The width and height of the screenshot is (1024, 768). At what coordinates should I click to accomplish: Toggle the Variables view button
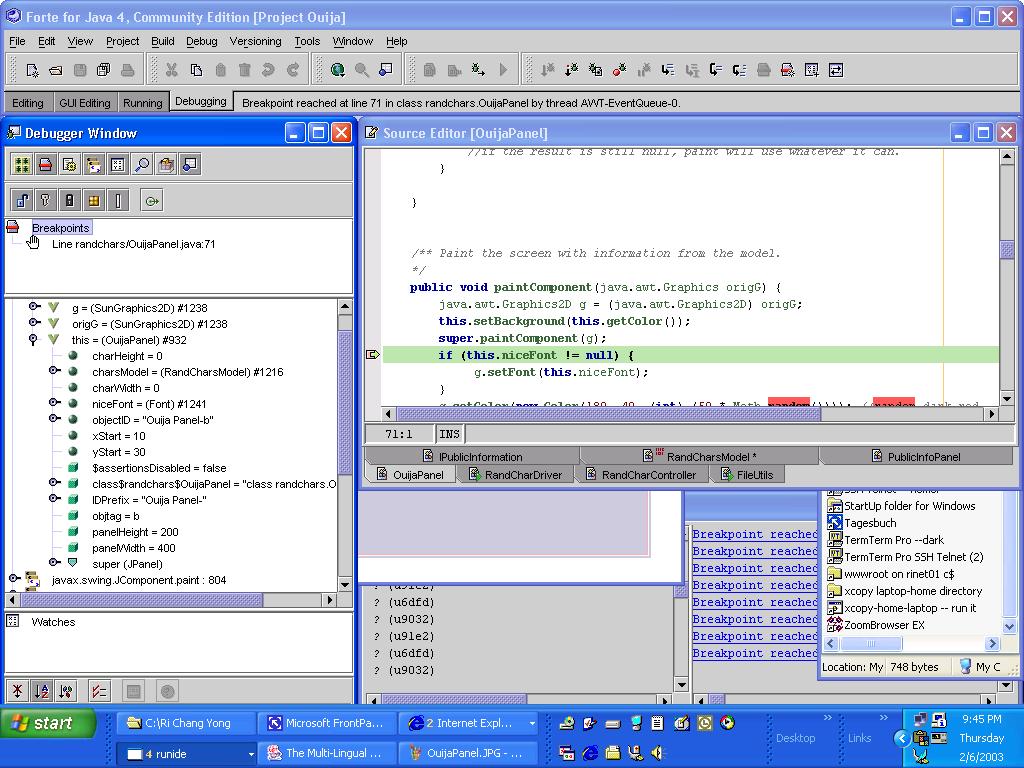coord(118,165)
